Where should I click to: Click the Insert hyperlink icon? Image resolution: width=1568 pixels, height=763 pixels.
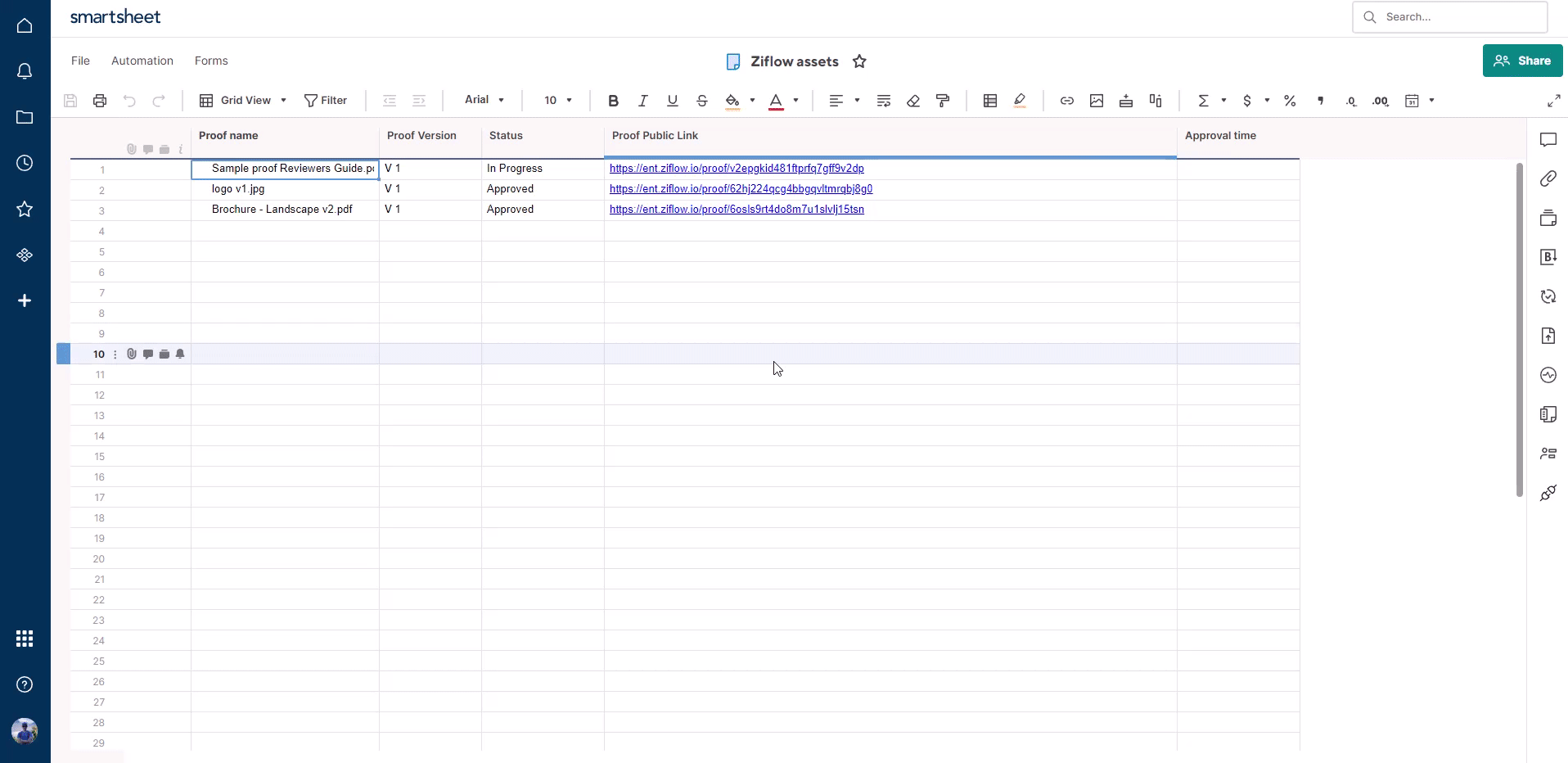[x=1066, y=101]
